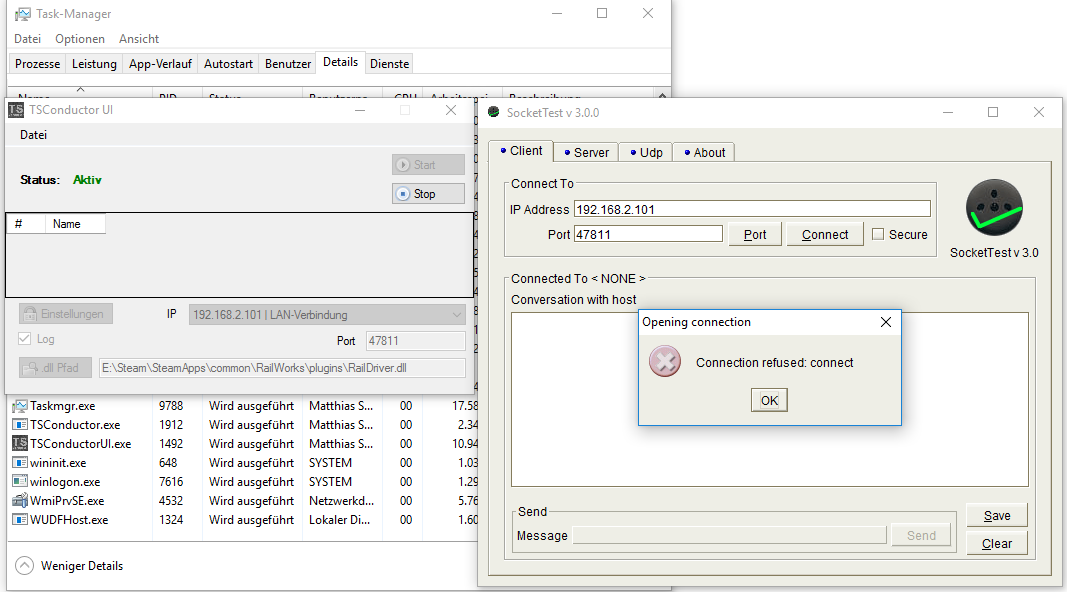Click the Name column header in TSConductor
Screen dimensions: 1067x592
point(75,224)
